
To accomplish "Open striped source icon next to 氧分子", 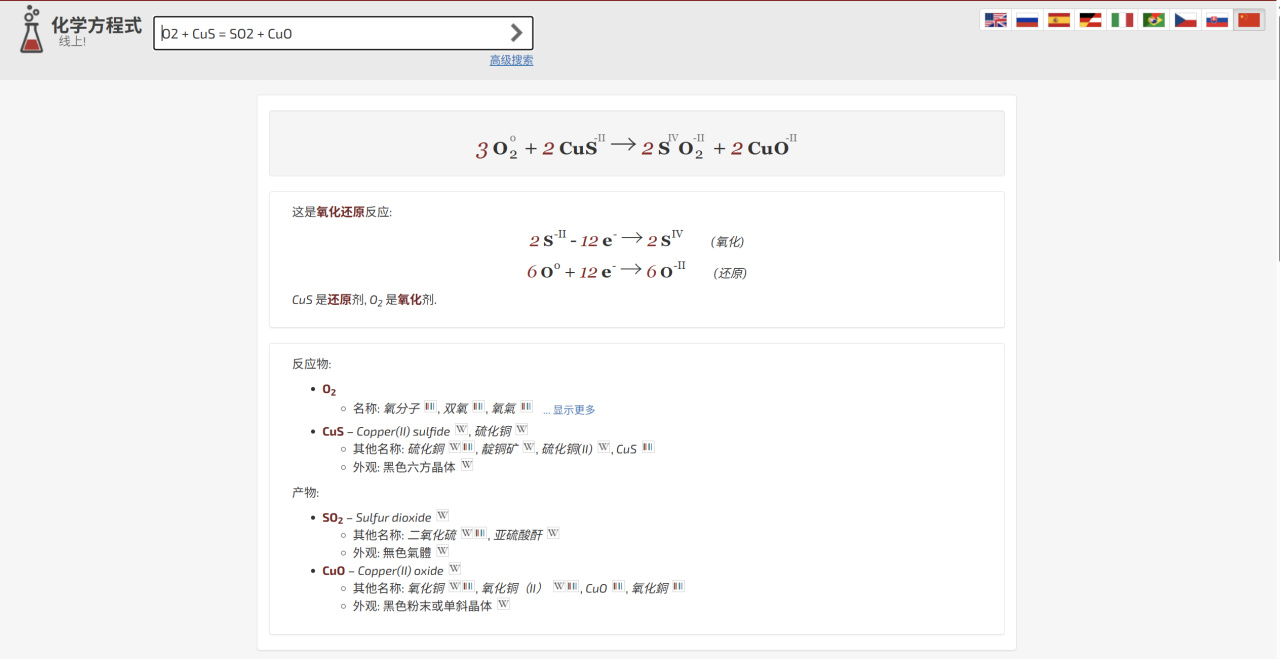I will point(430,407).
